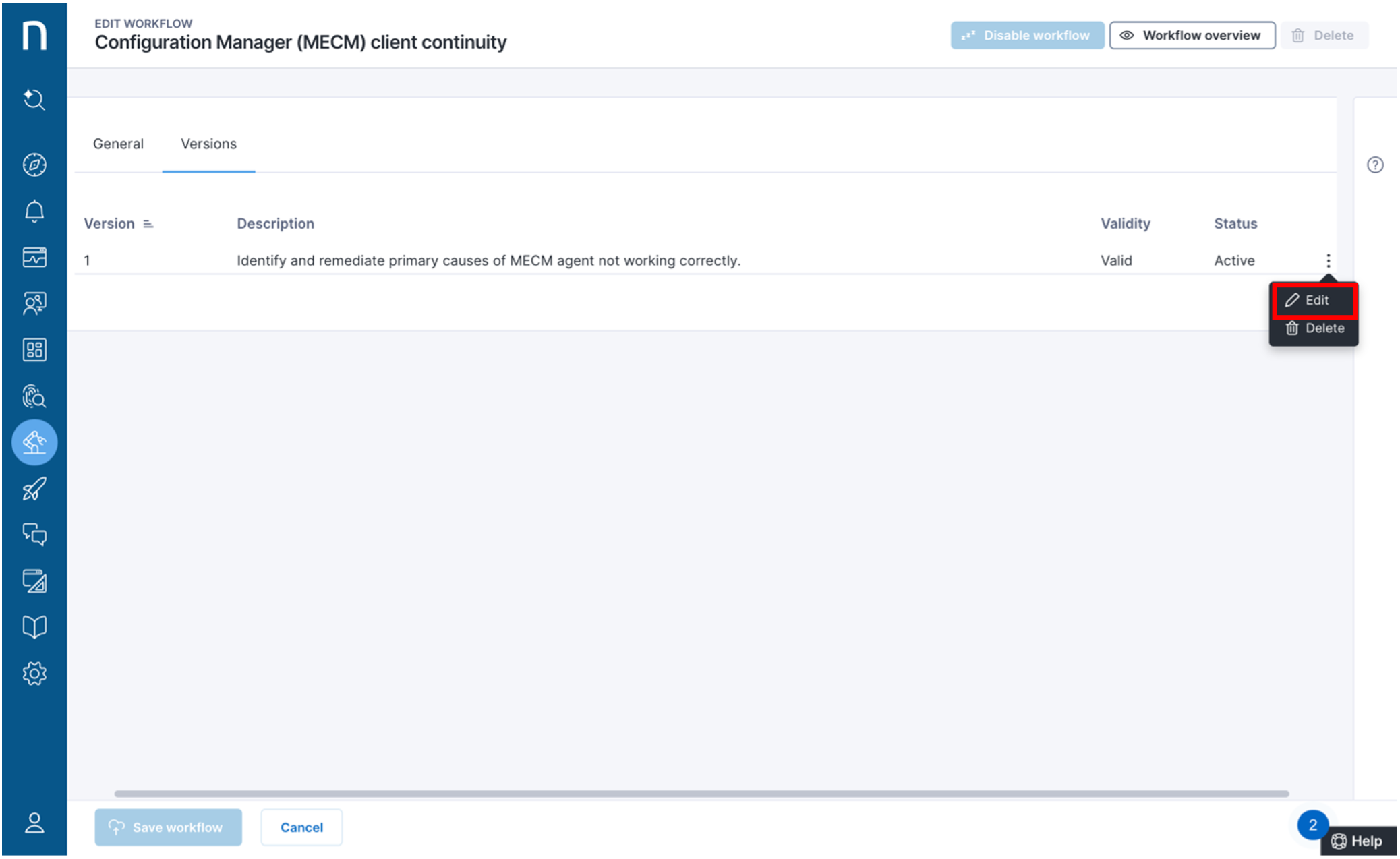
Task: Select the highlighted automation sidebar icon
Action: 34,442
